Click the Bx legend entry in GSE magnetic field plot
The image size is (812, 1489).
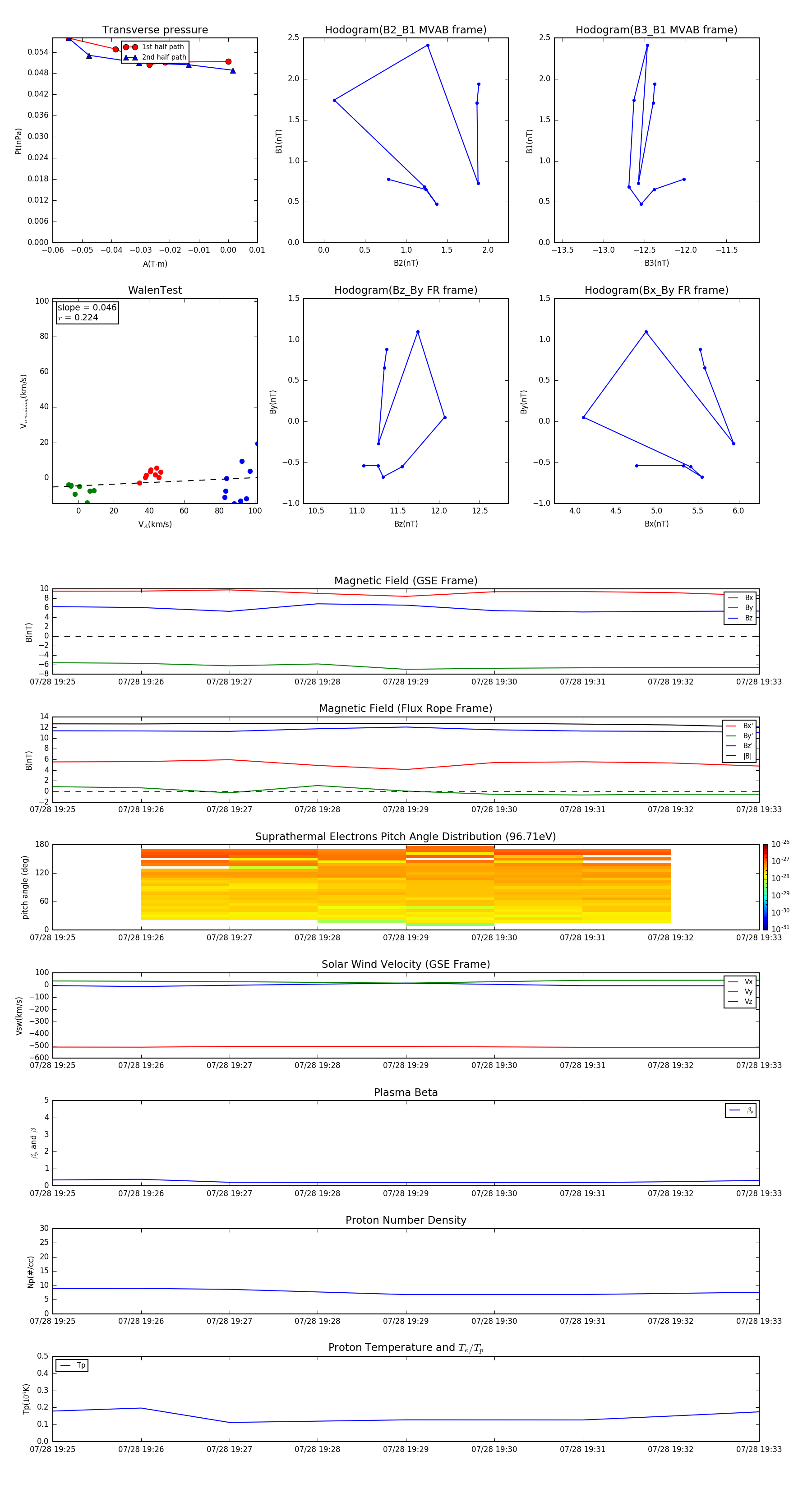click(x=740, y=598)
